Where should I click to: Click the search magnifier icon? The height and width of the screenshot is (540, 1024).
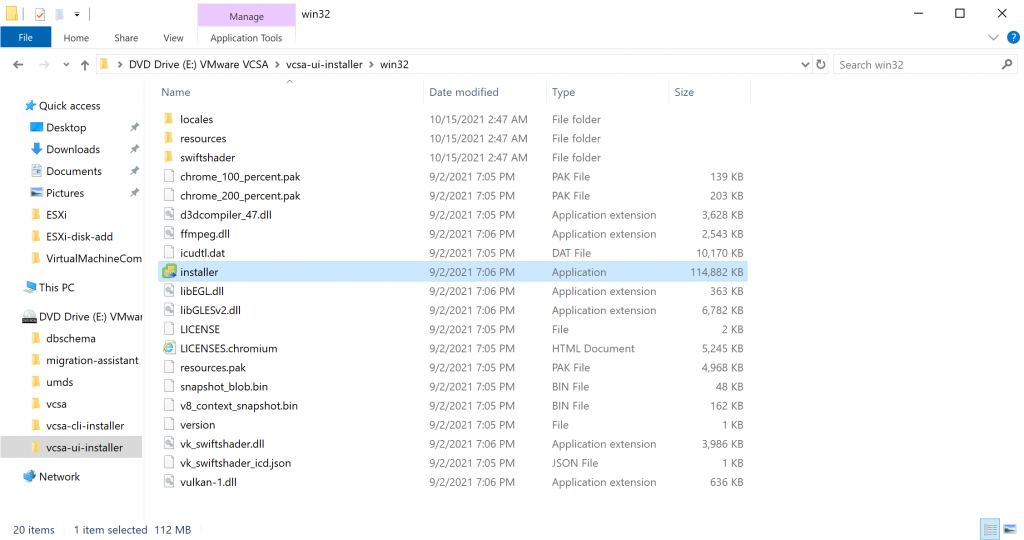tap(1007, 65)
